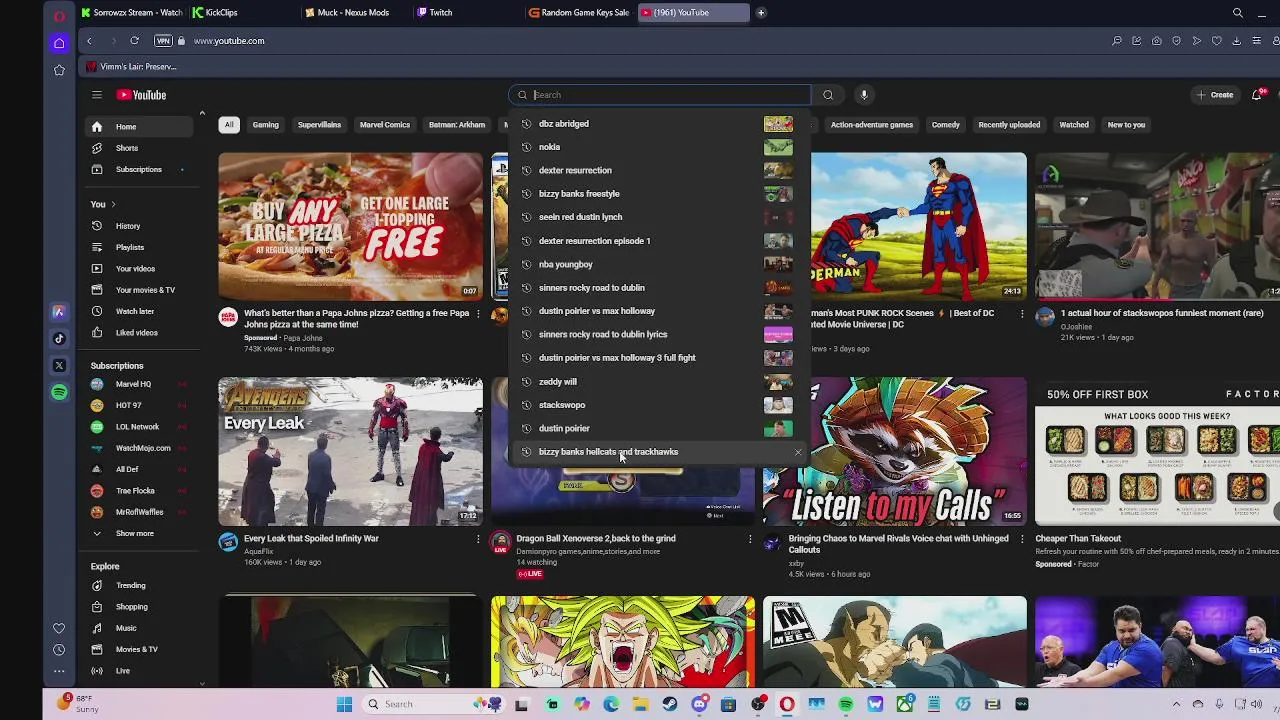
Task: Open Trae Flocka channel subscription
Action: 139,490
